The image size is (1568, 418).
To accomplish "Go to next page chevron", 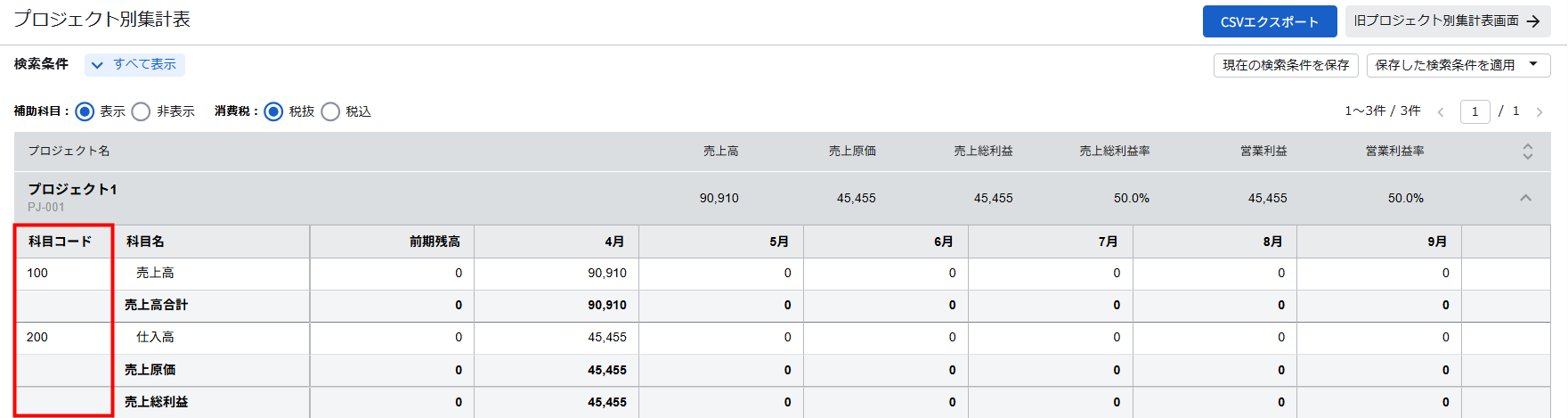I will 1539,112.
